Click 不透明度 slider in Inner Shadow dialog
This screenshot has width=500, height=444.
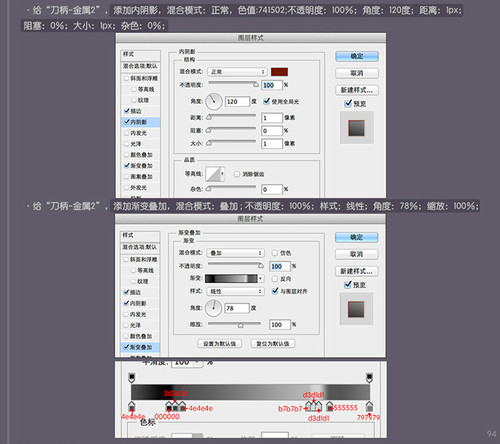click(x=233, y=84)
